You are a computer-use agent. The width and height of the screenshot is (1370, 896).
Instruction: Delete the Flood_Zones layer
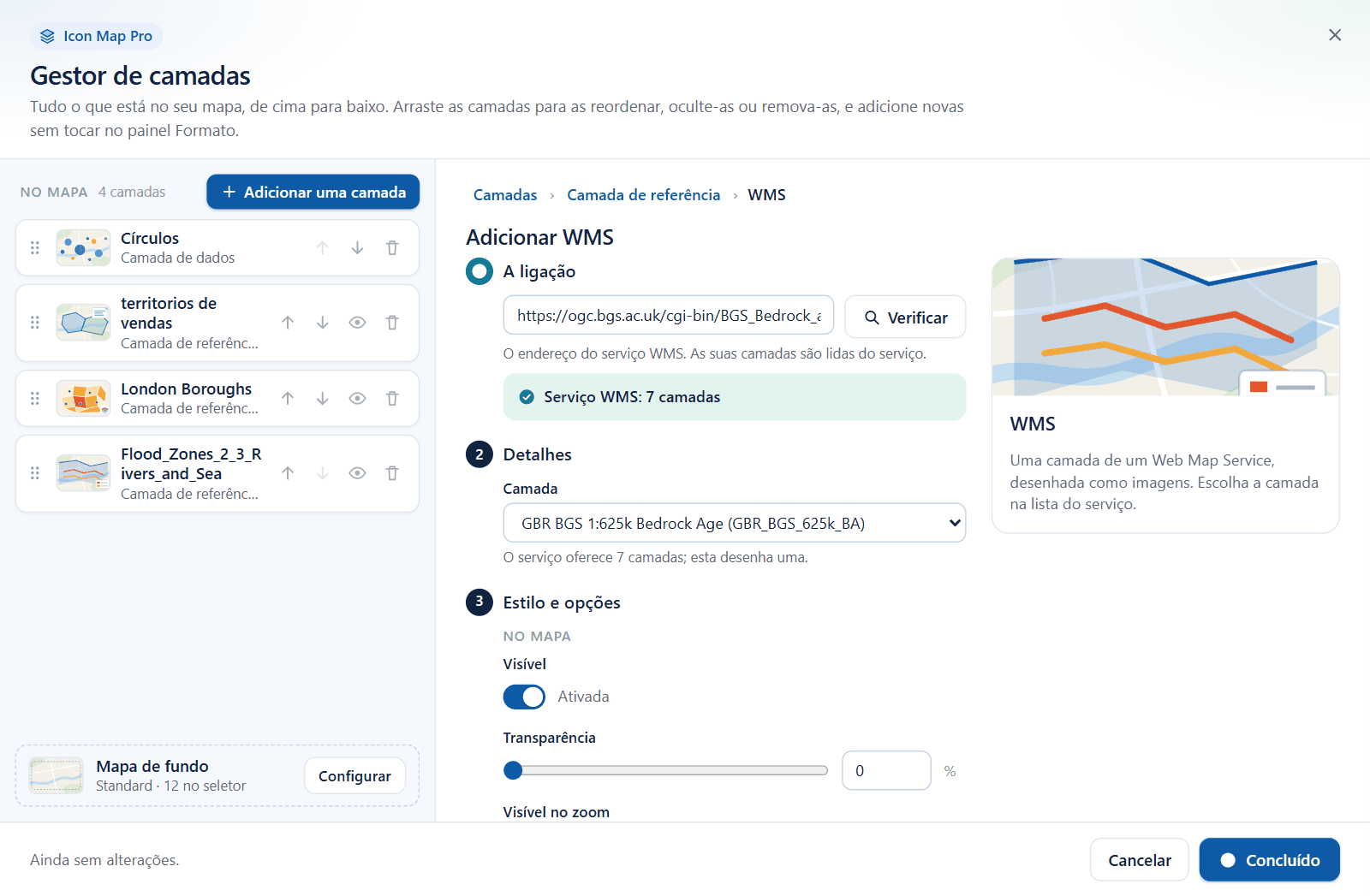pos(392,473)
